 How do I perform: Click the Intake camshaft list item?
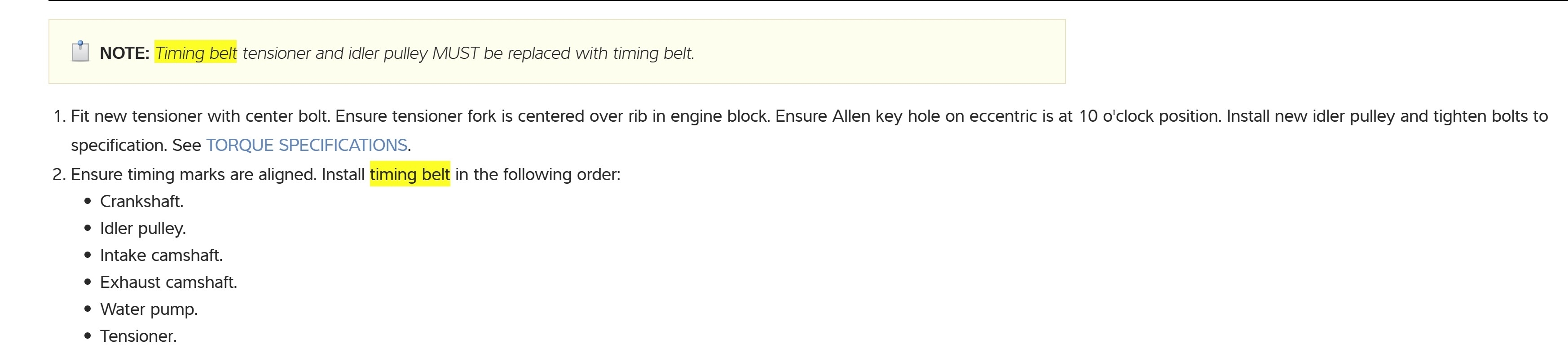coord(161,255)
